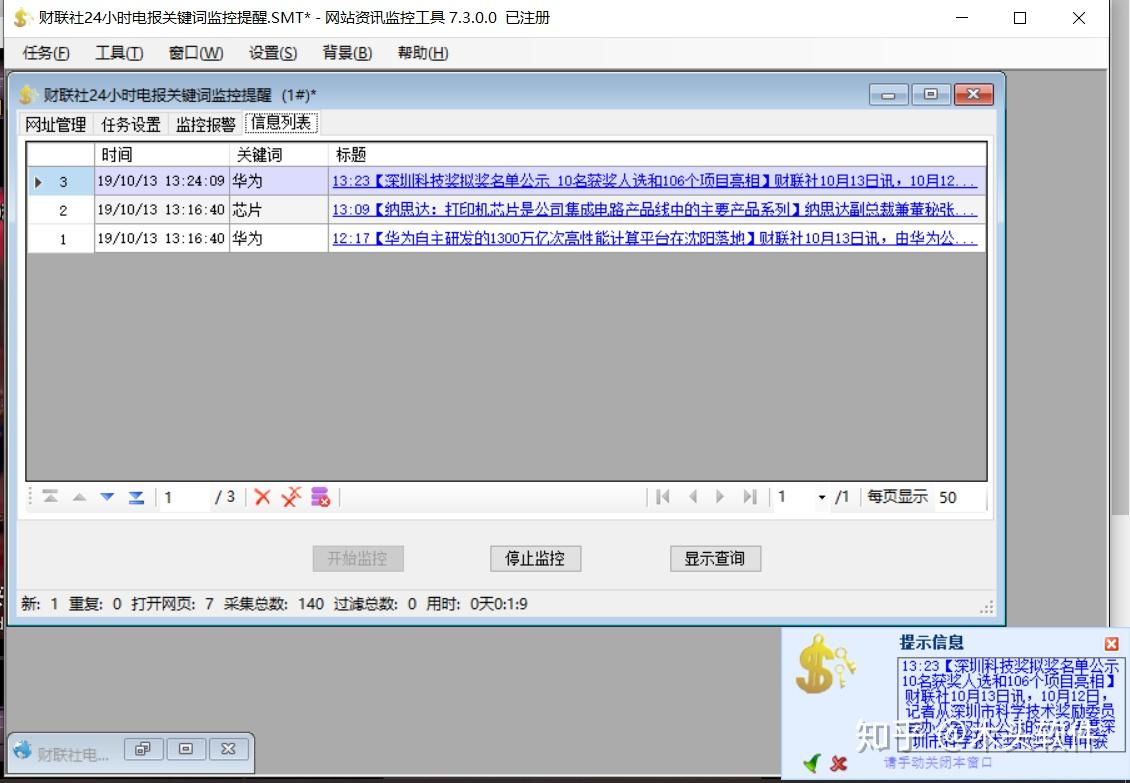
Task: Maximize the inner monitoring child window
Action: [930, 94]
